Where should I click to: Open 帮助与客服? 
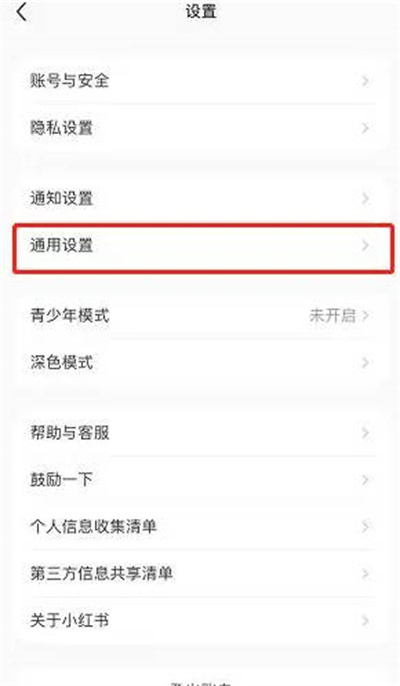200,433
